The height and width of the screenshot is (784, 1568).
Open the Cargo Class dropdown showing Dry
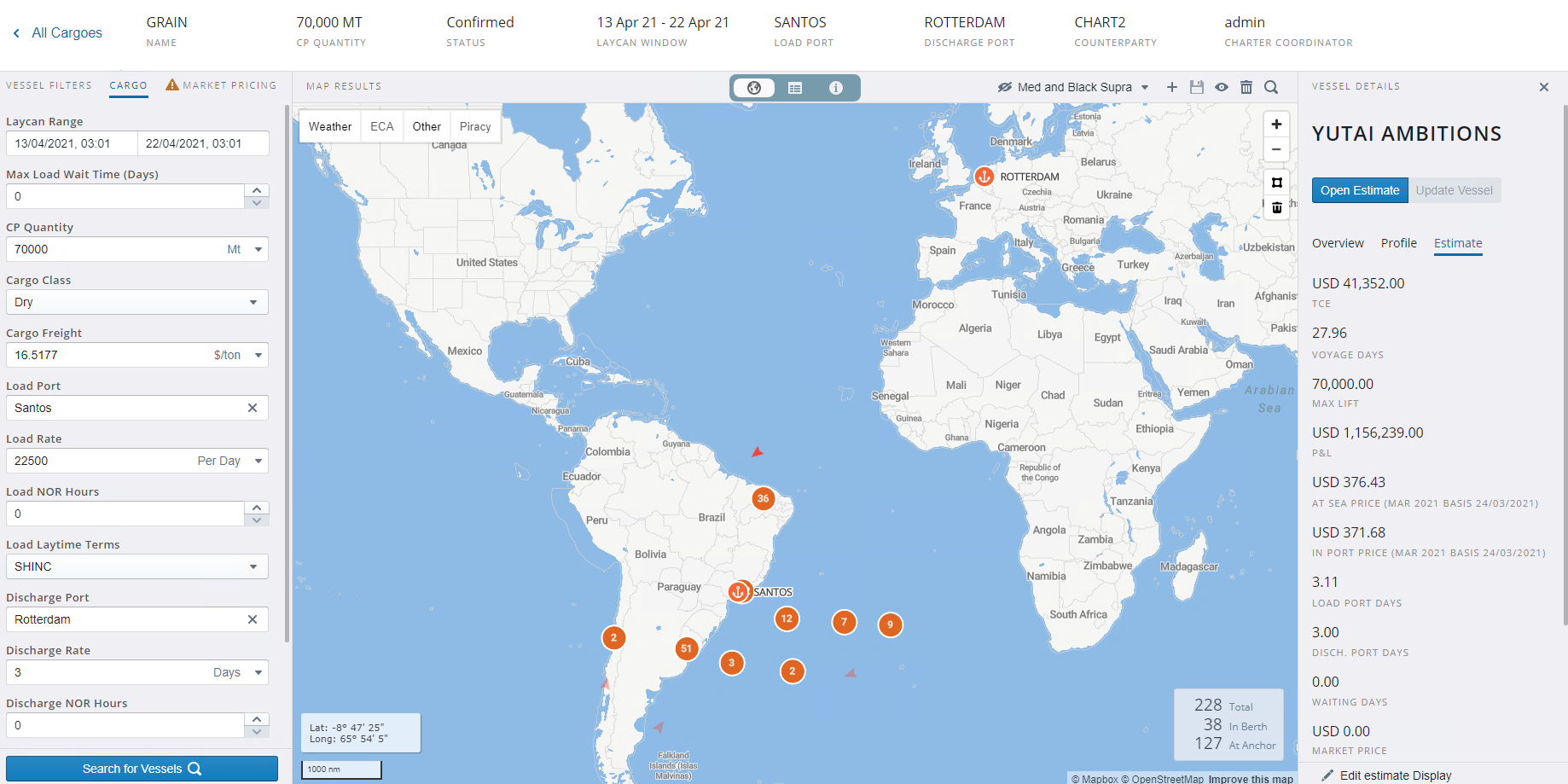click(x=253, y=302)
